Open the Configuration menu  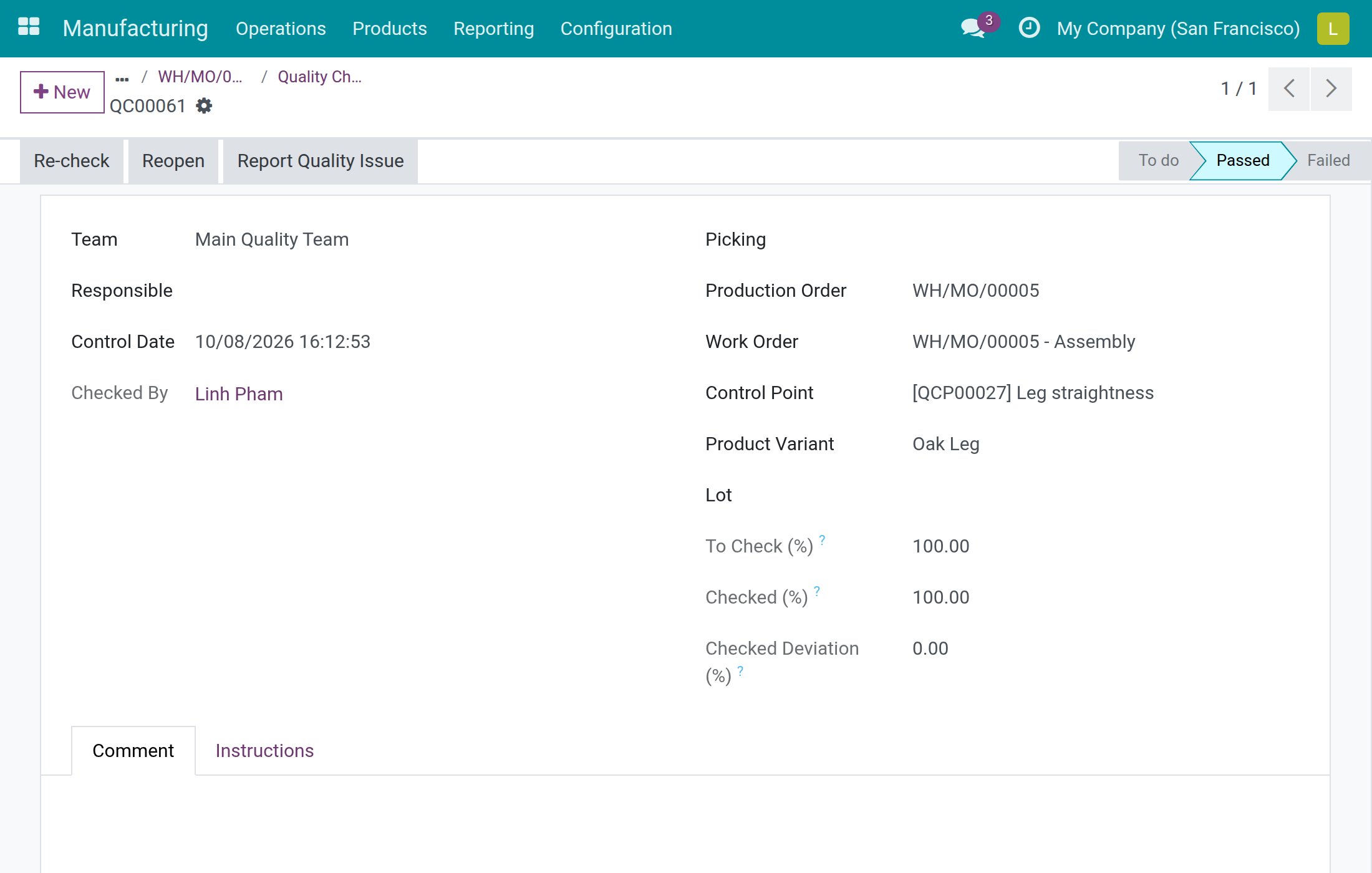click(616, 29)
